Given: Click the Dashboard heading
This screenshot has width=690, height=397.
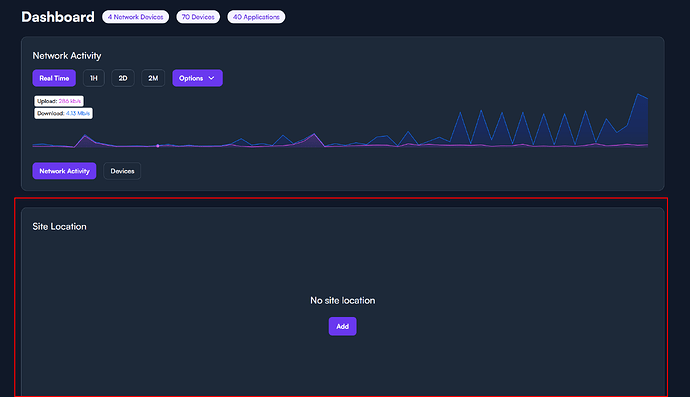Looking at the screenshot, I should (x=58, y=17).
